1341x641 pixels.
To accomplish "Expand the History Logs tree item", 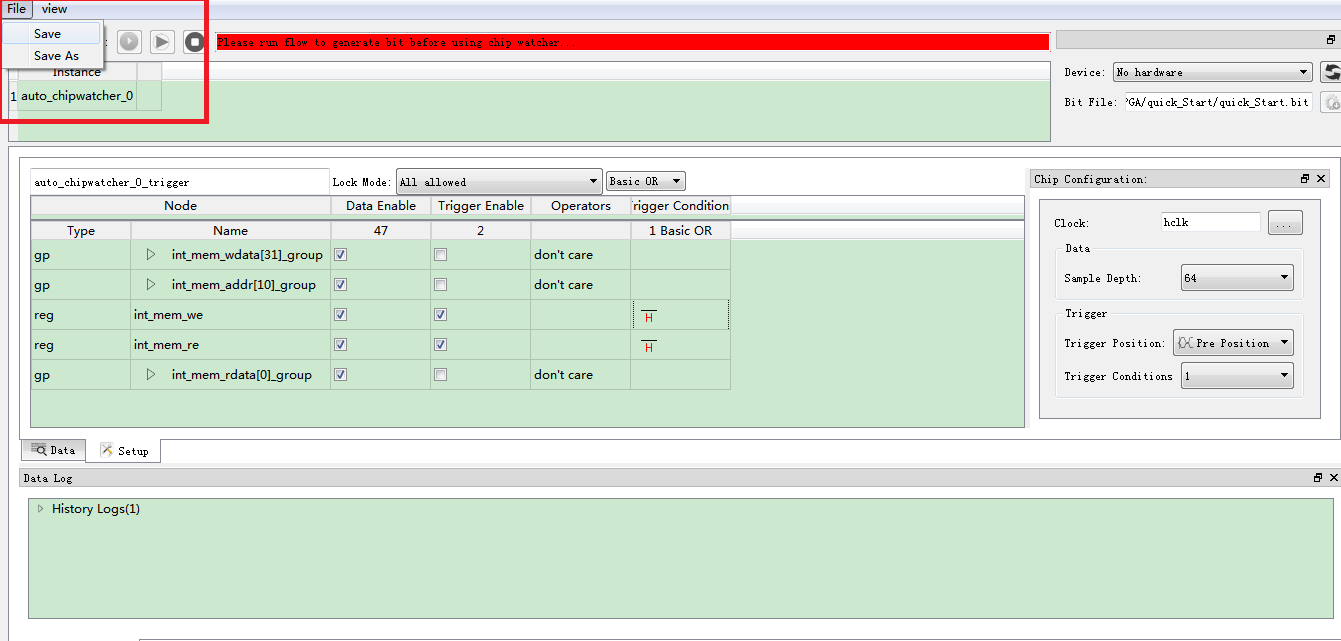I will 41,509.
